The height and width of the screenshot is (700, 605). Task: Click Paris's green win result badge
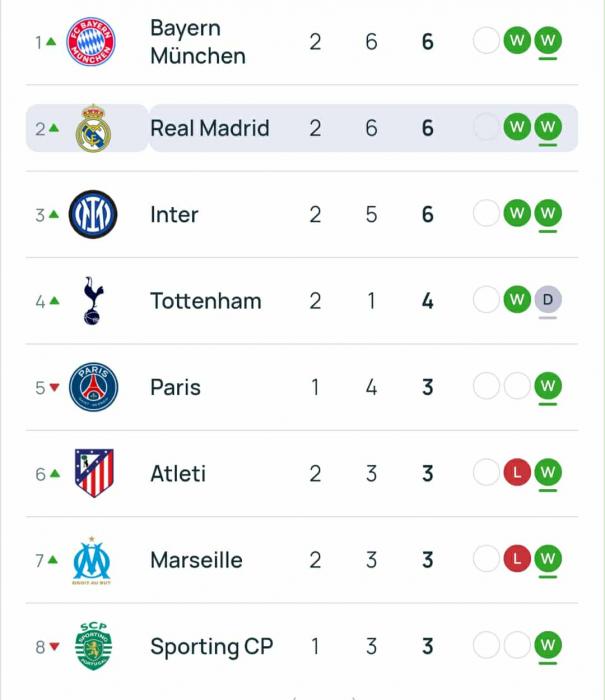(x=547, y=386)
